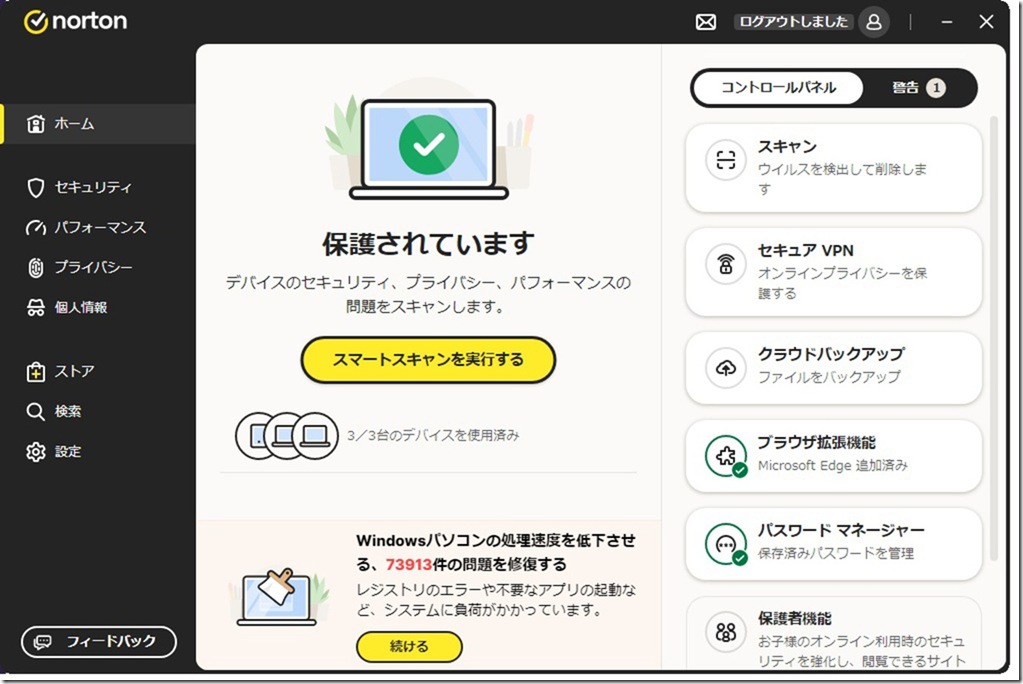Open the パスワード マネージャー card

[834, 544]
